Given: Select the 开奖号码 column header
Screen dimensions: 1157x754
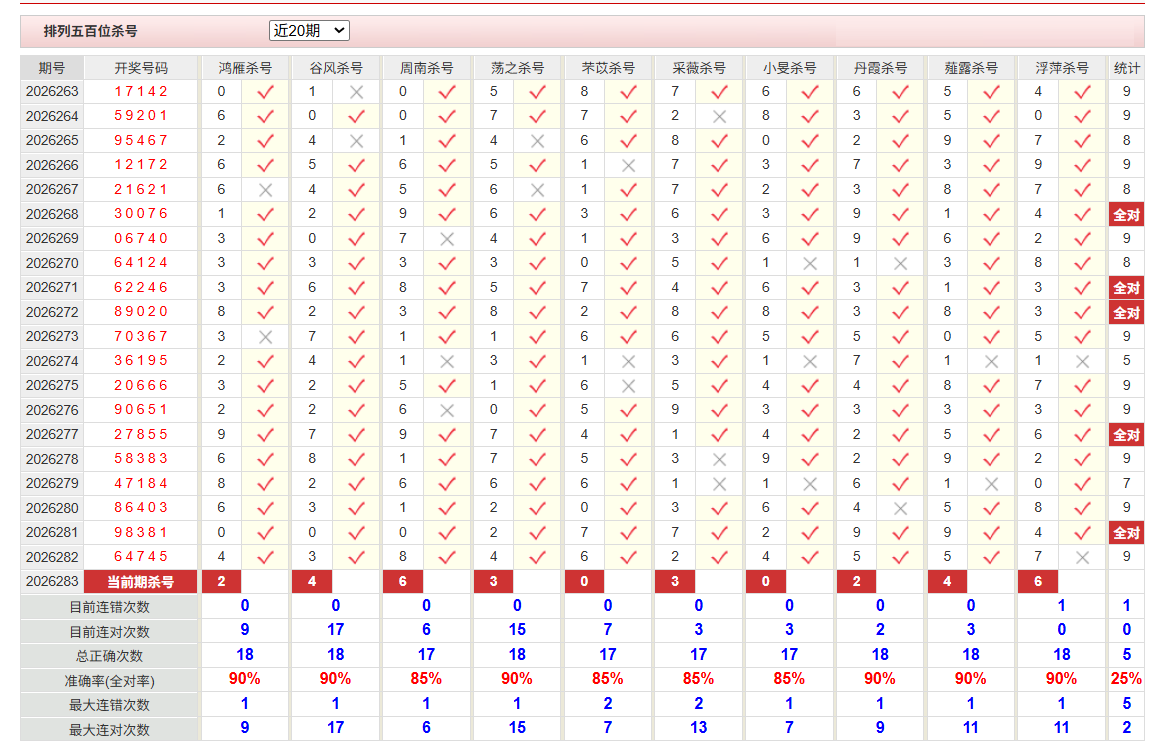Looking at the screenshot, I should (x=141, y=68).
